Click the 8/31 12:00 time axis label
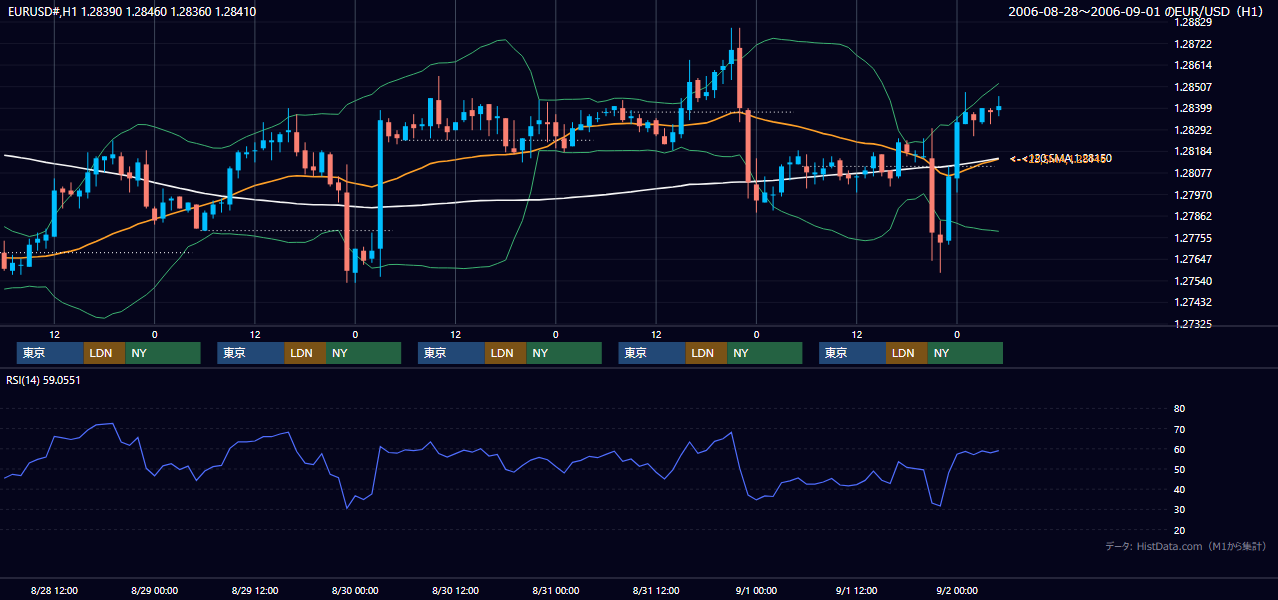This screenshot has height=600, width=1278. click(x=656, y=590)
